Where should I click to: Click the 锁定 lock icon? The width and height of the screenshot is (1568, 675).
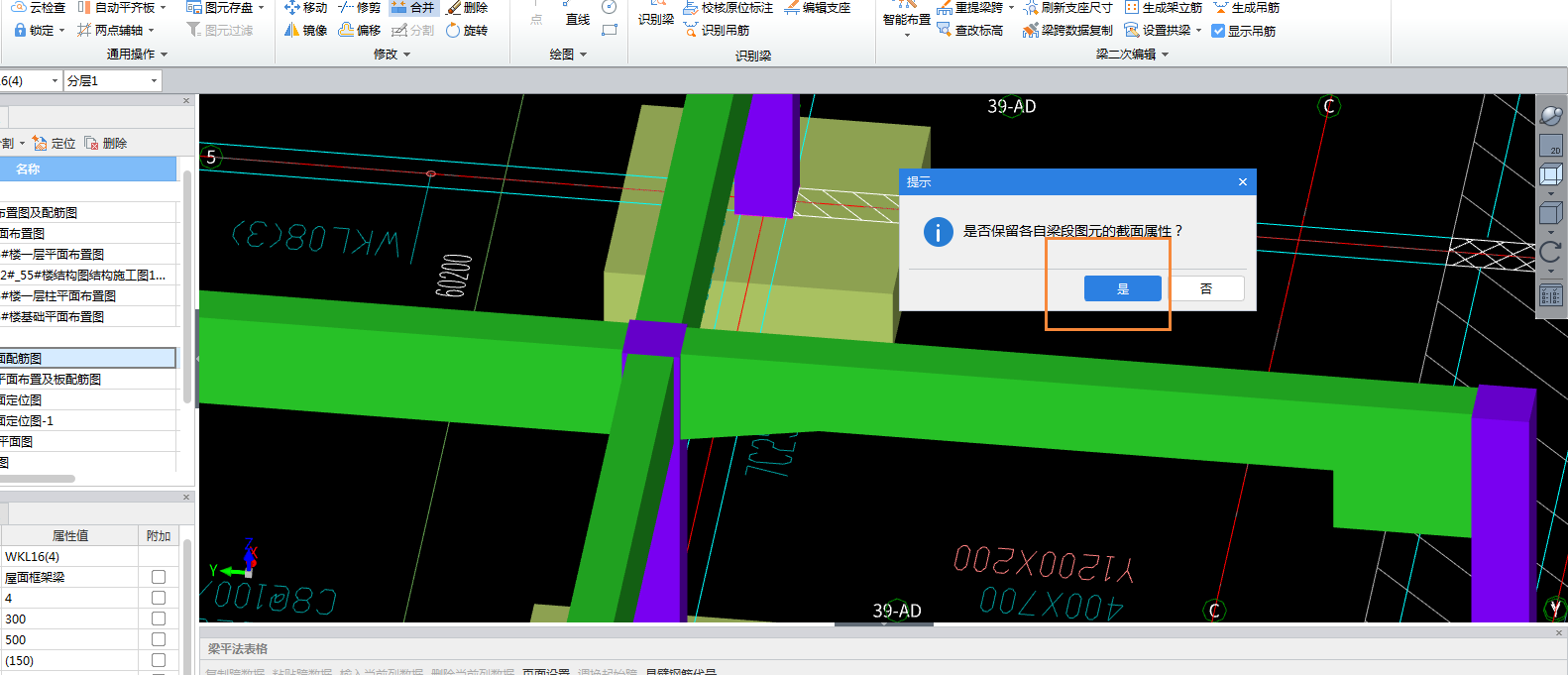pyautogui.click(x=20, y=30)
